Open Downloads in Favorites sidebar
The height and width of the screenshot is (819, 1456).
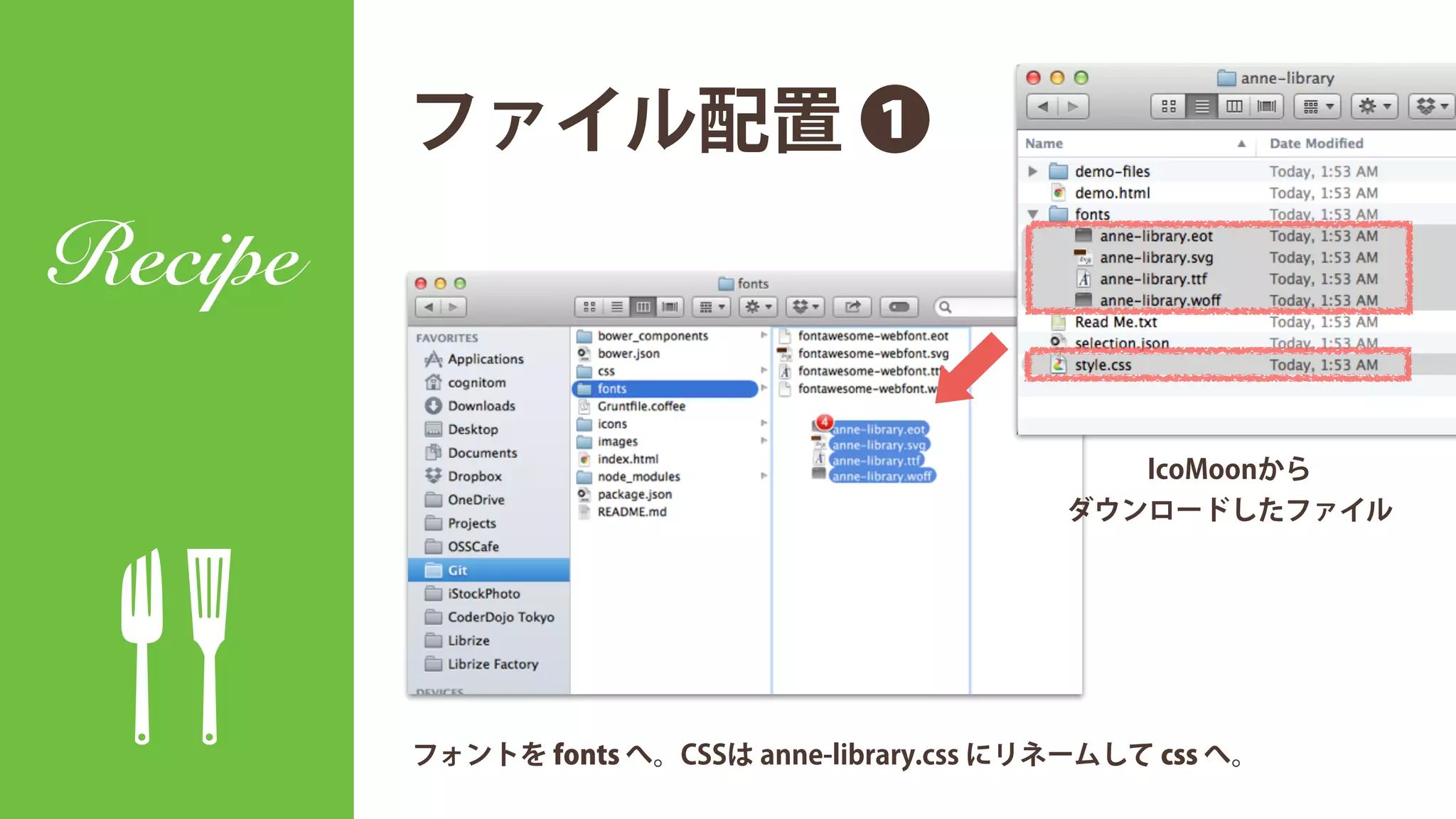tap(481, 406)
